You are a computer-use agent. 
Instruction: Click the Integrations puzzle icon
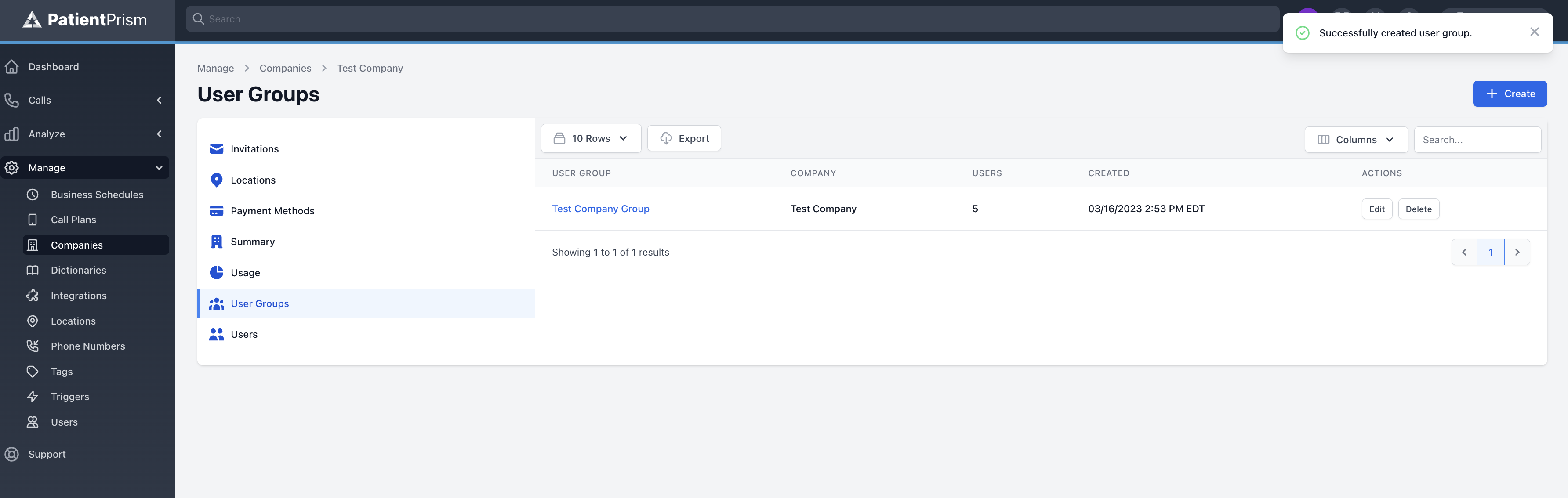click(33, 296)
